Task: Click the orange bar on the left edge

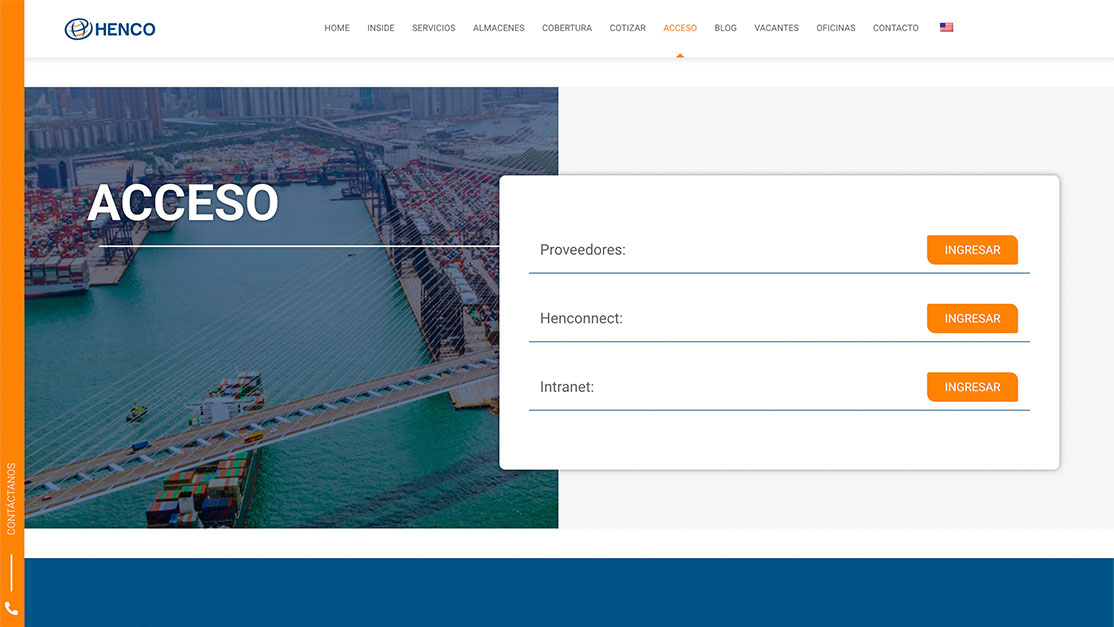Action: (11, 300)
